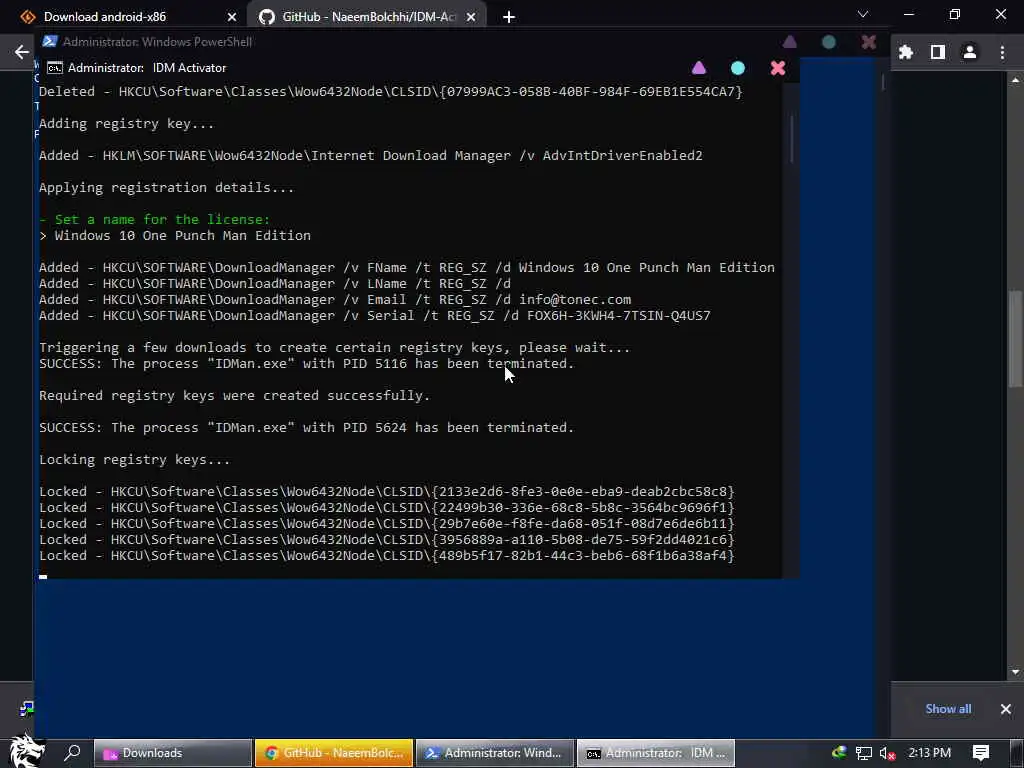Open taskbar search magnifier
The height and width of the screenshot is (768, 1024).
coord(72,752)
